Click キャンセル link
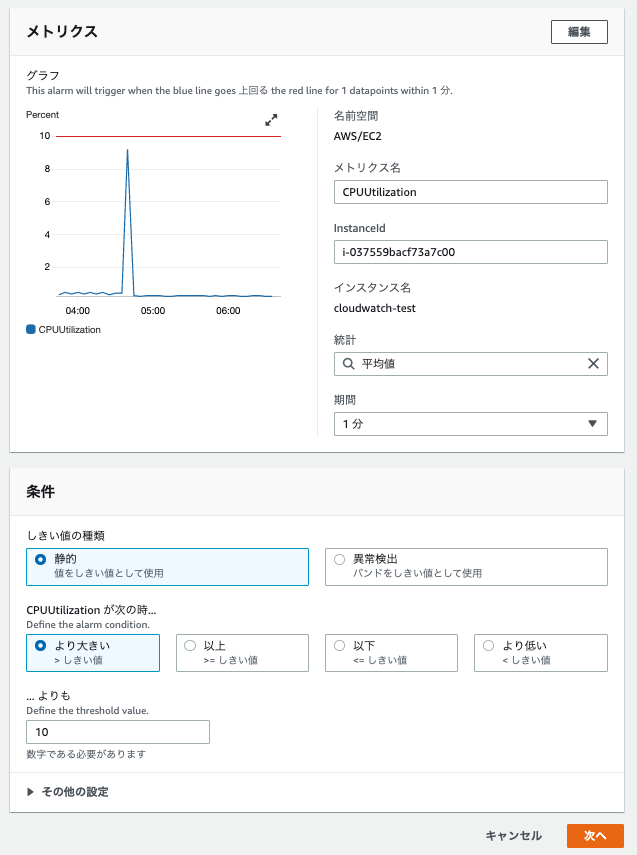Screen dimensions: 637x855 [x=514, y=835]
